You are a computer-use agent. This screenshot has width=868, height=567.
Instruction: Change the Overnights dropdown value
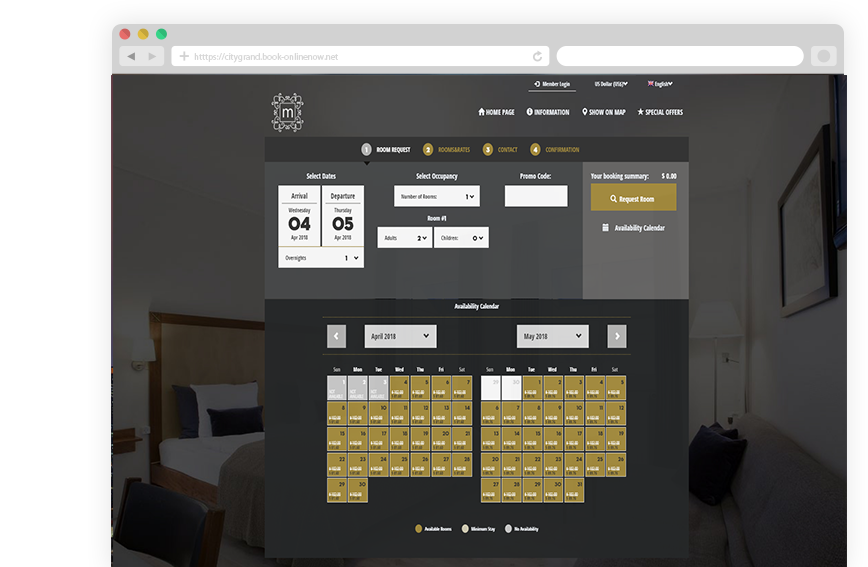pyautogui.click(x=321, y=258)
